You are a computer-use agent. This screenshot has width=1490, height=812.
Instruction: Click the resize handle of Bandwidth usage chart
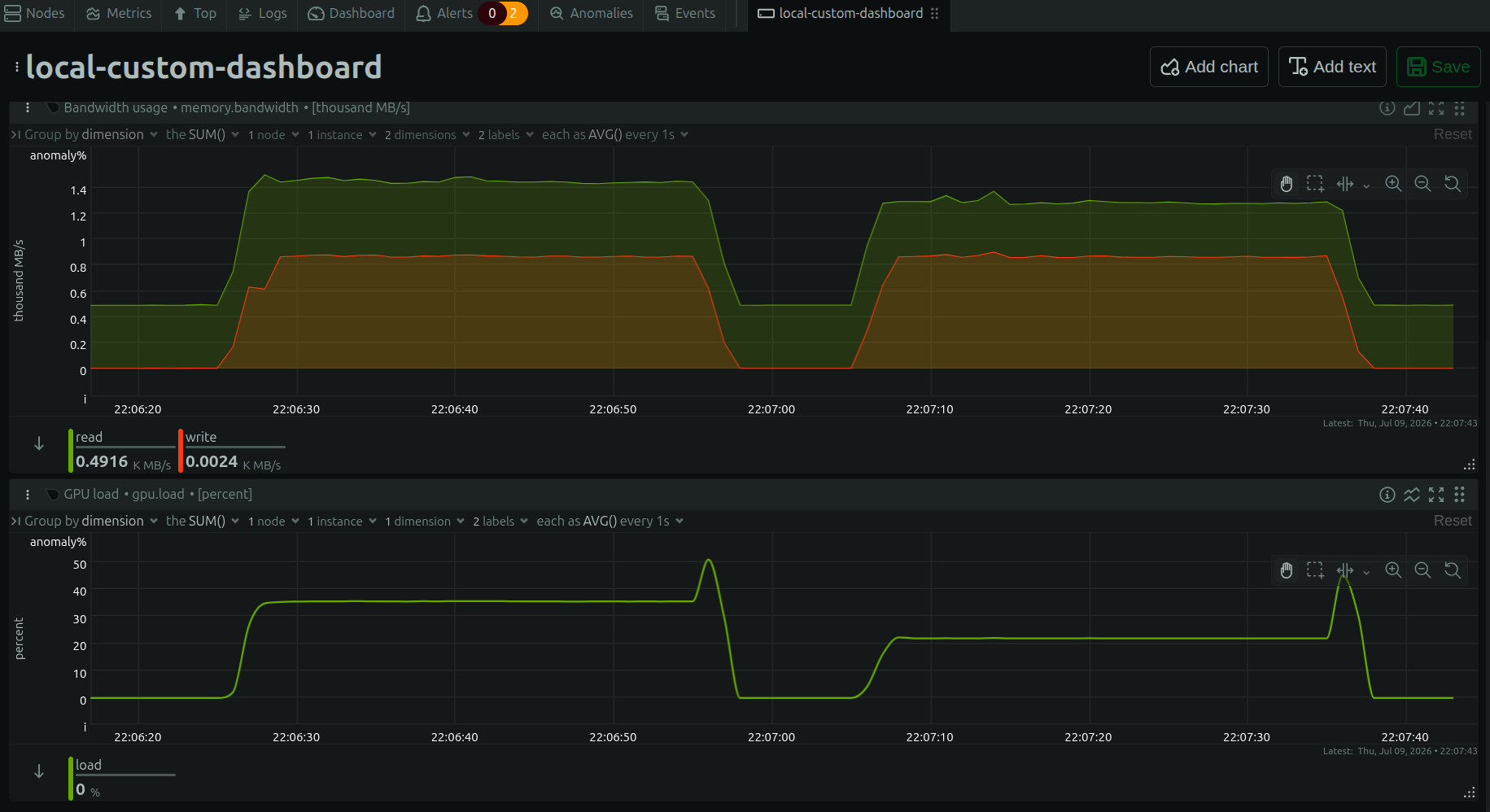1469,465
